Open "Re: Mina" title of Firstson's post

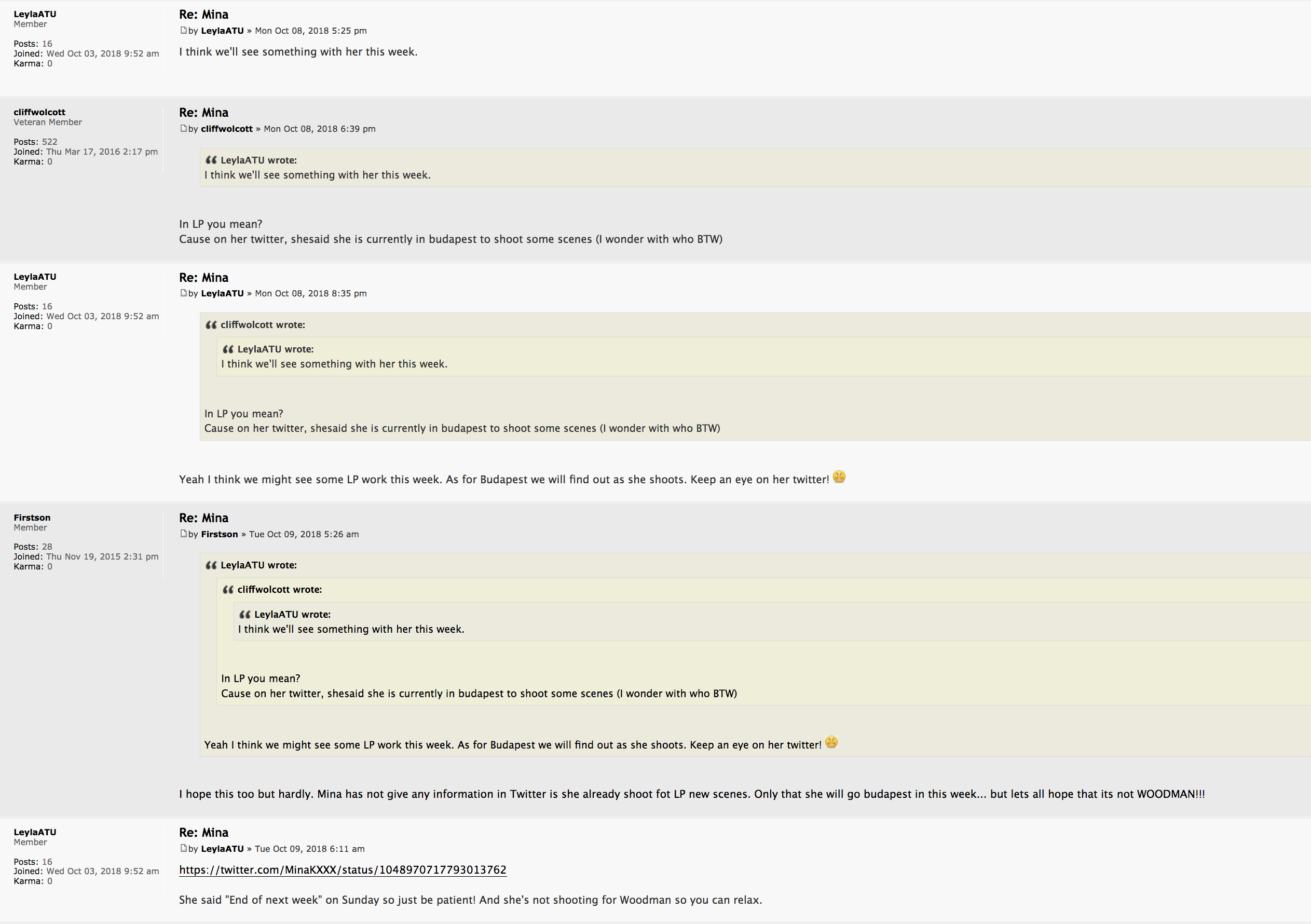(204, 518)
